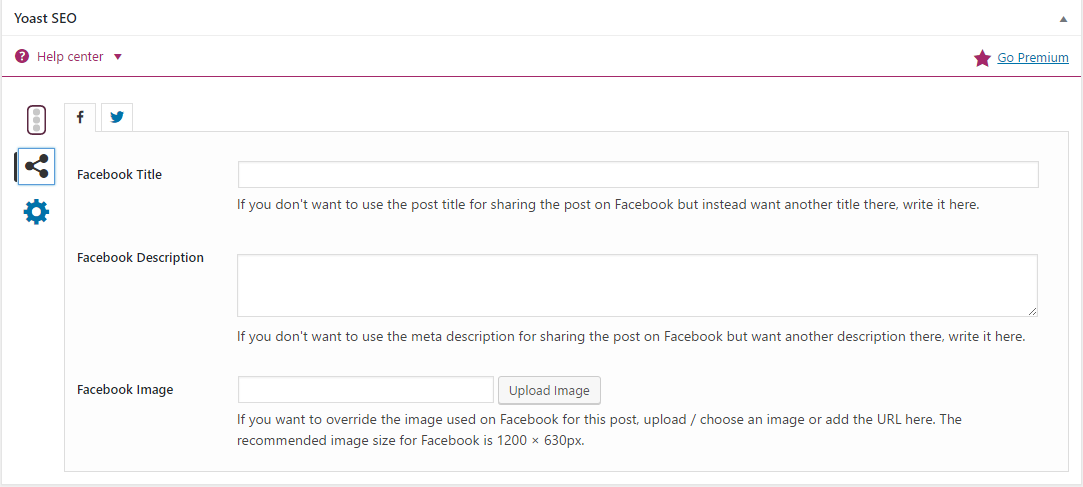1083x487 pixels.
Task: Open the Go Premium link
Action: point(1033,57)
